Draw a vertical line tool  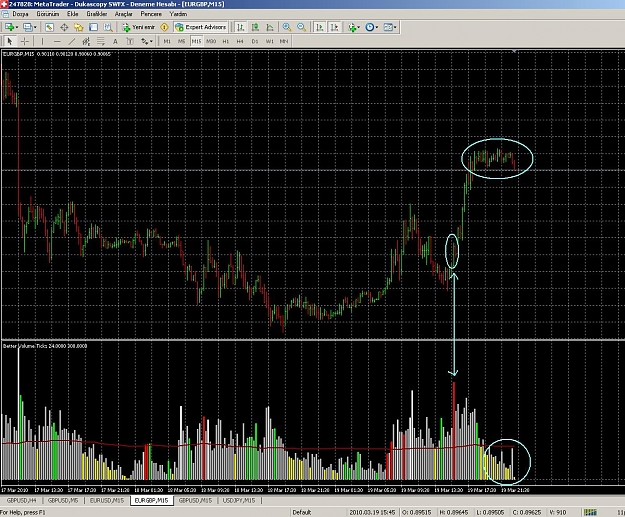[x=42, y=41]
